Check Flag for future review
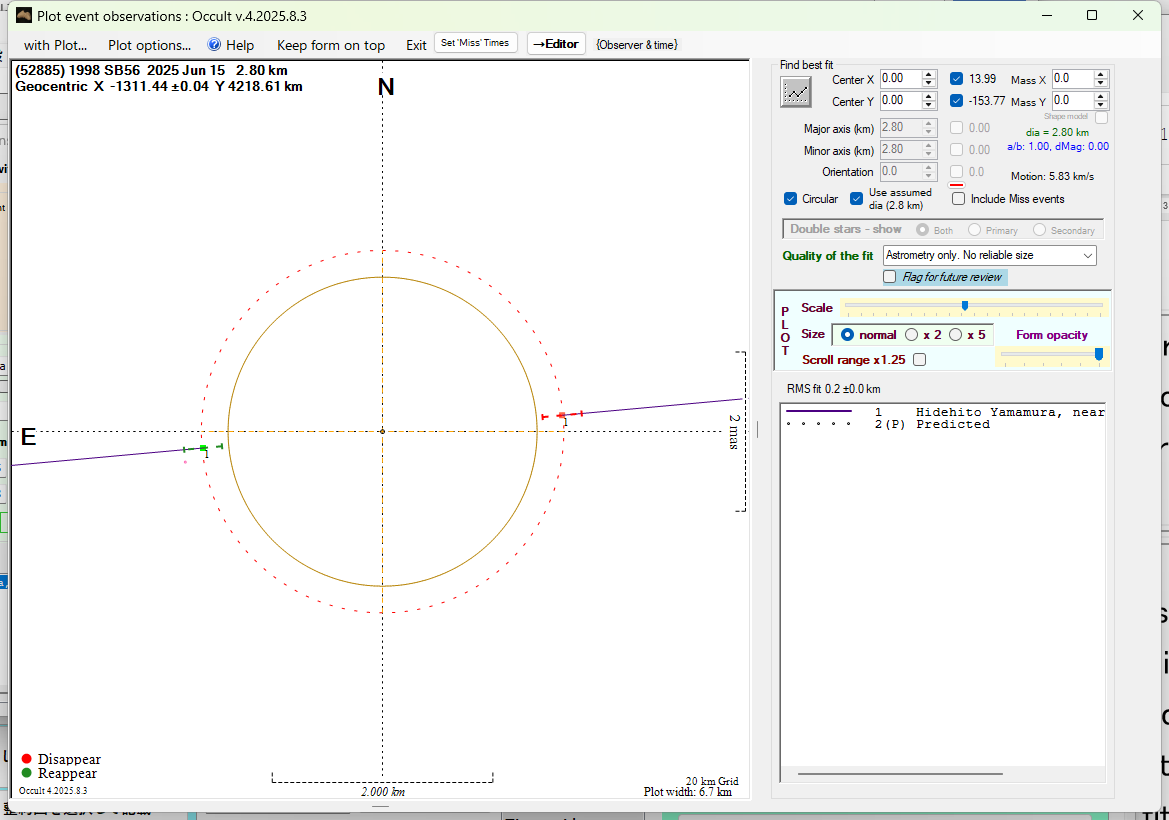The image size is (1169, 820). [890, 277]
